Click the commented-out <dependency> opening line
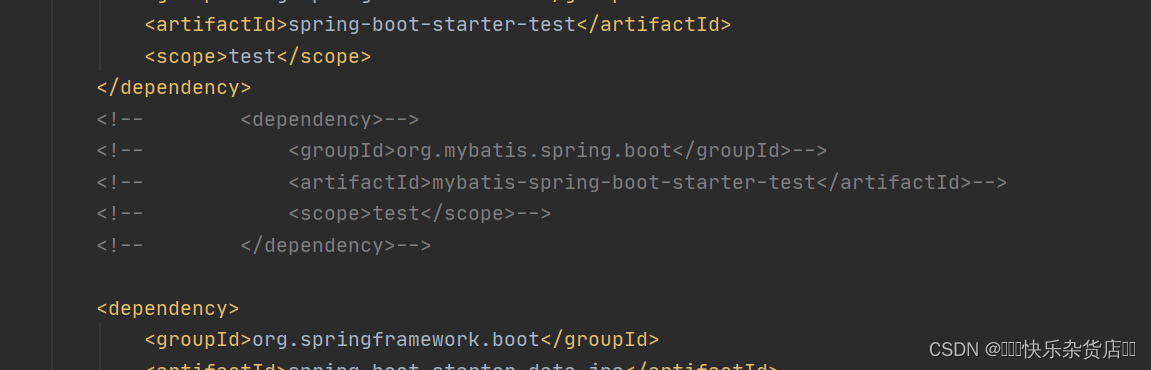Image resolution: width=1151 pixels, height=370 pixels. point(258,120)
